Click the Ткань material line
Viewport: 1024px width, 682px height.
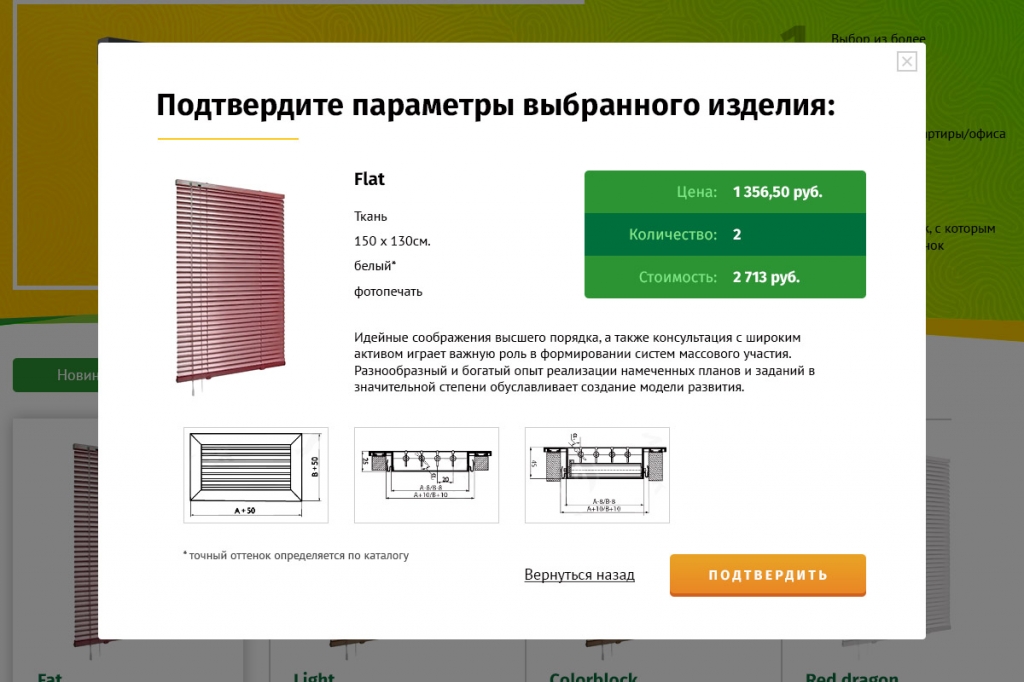tap(370, 216)
